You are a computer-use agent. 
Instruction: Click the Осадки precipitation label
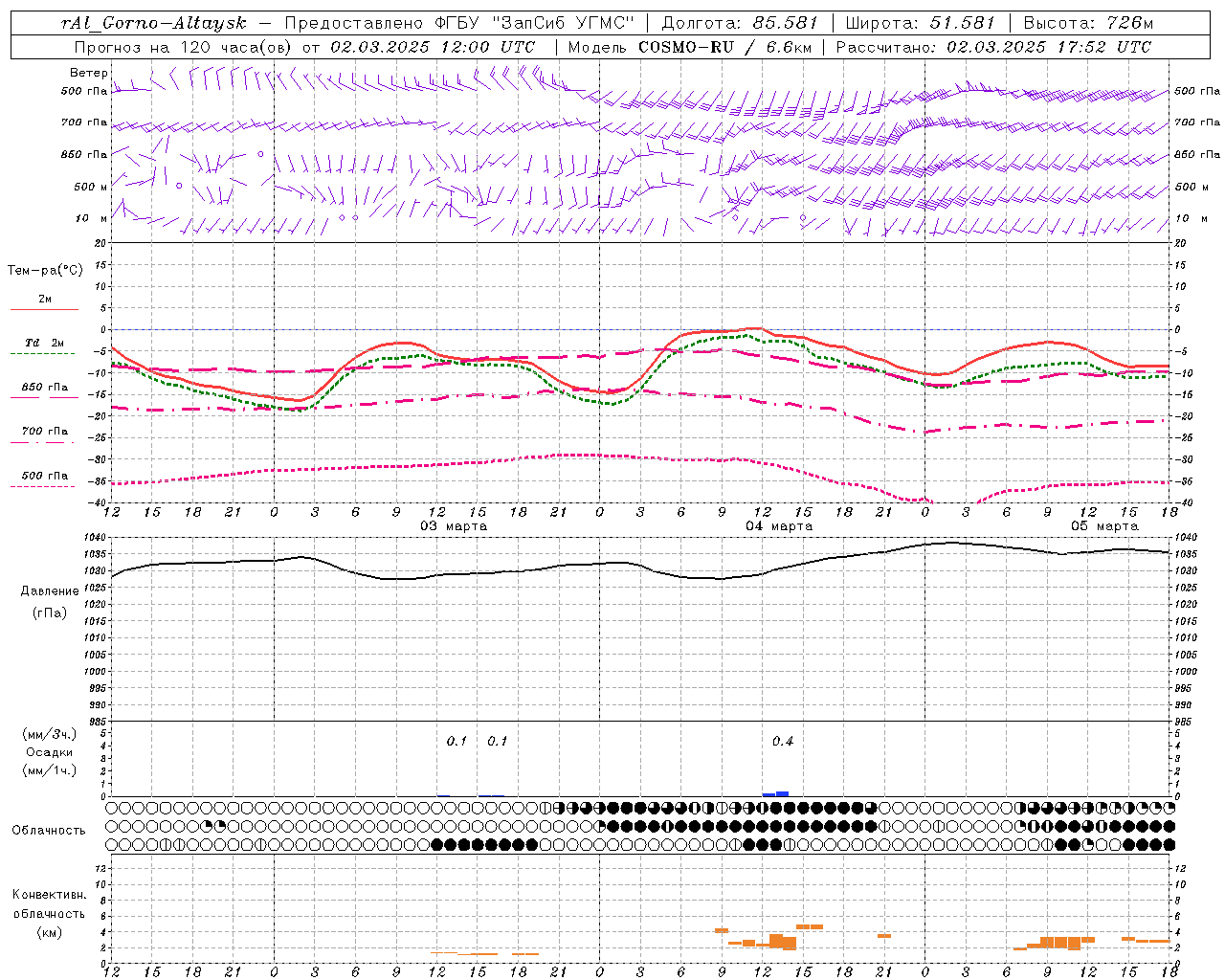click(50, 752)
